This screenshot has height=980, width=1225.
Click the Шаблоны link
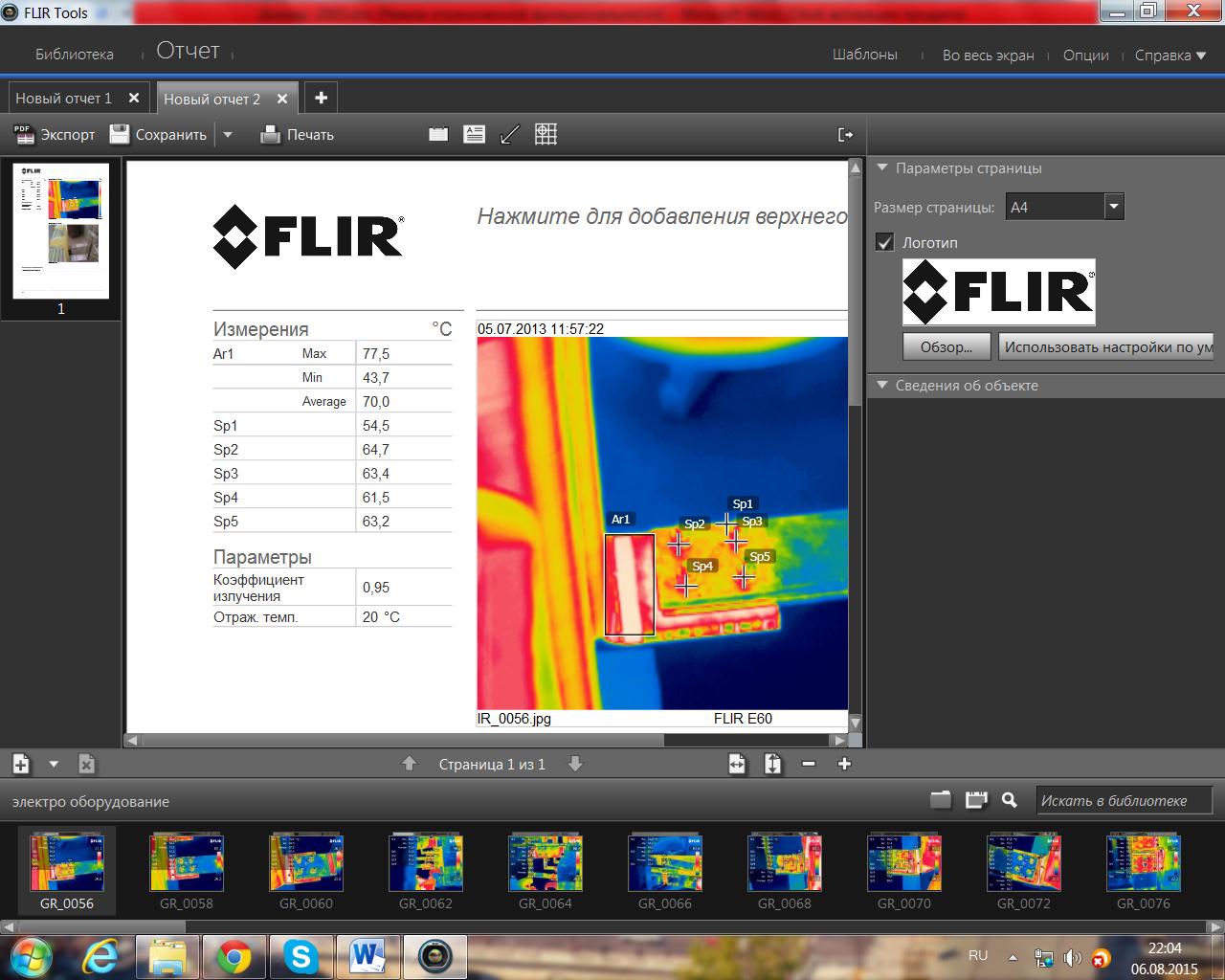[864, 55]
